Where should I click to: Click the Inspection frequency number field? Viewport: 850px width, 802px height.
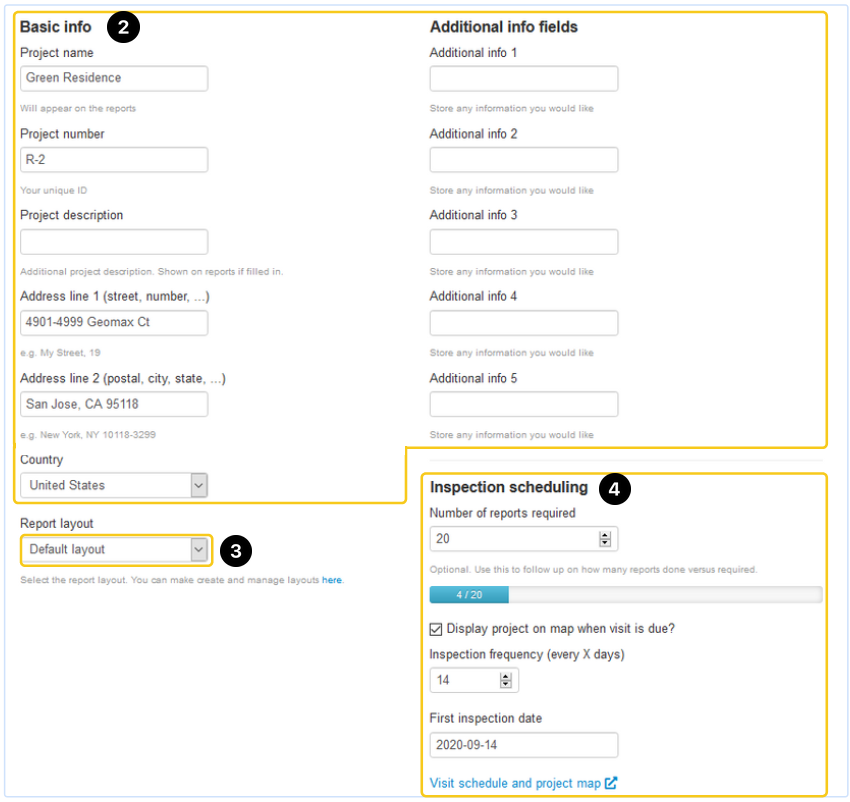pos(465,680)
